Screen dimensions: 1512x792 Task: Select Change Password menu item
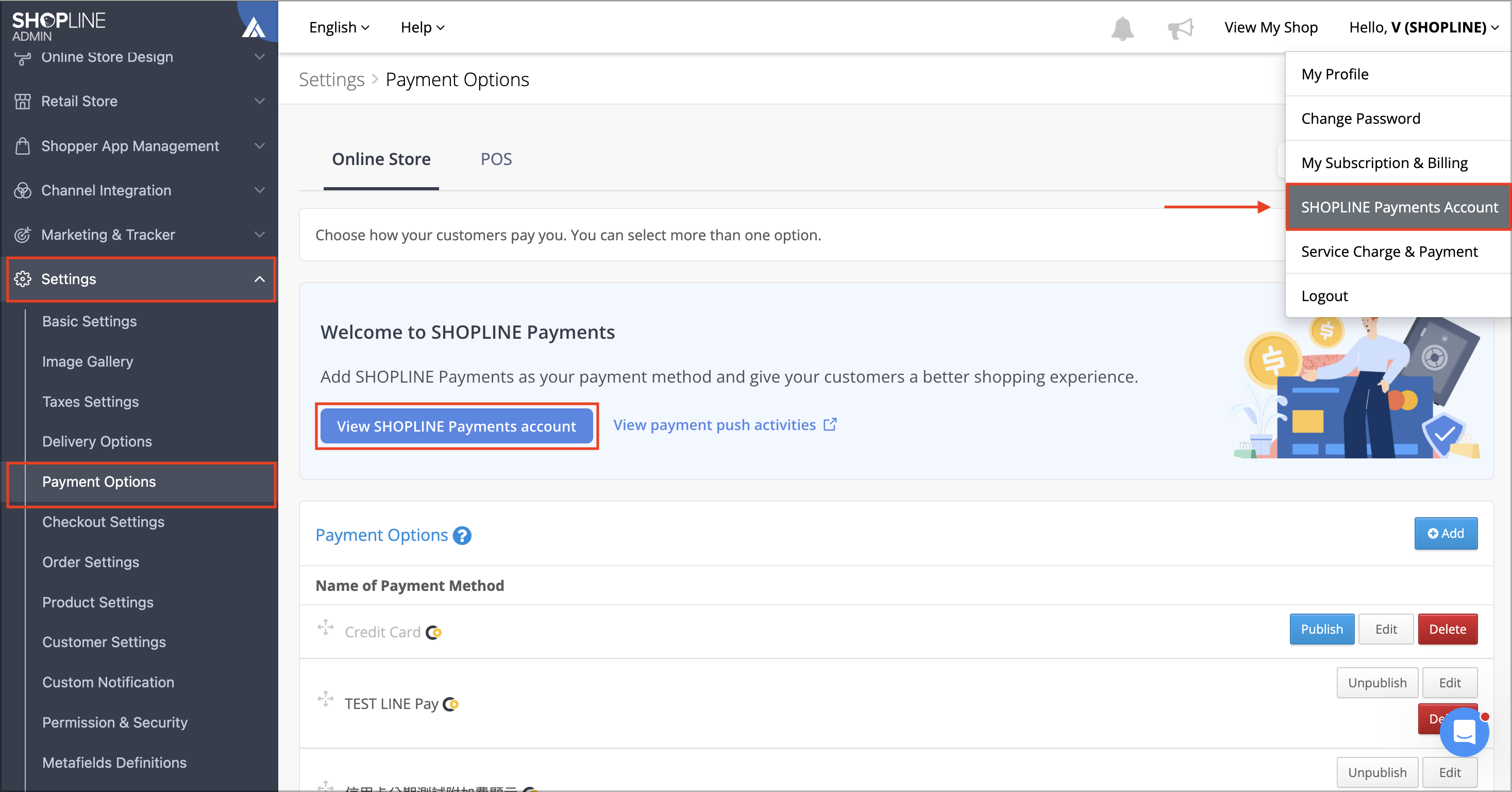(x=1398, y=119)
